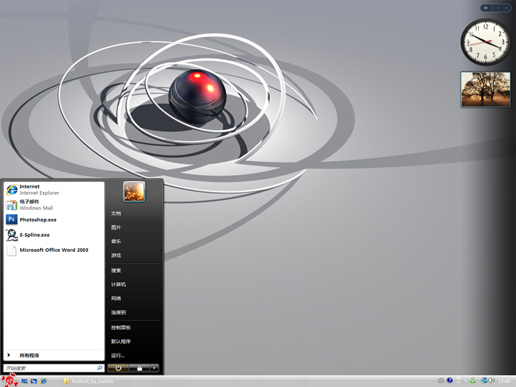Click the lock button in the Start menu
The width and height of the screenshot is (516, 387).
(139, 368)
